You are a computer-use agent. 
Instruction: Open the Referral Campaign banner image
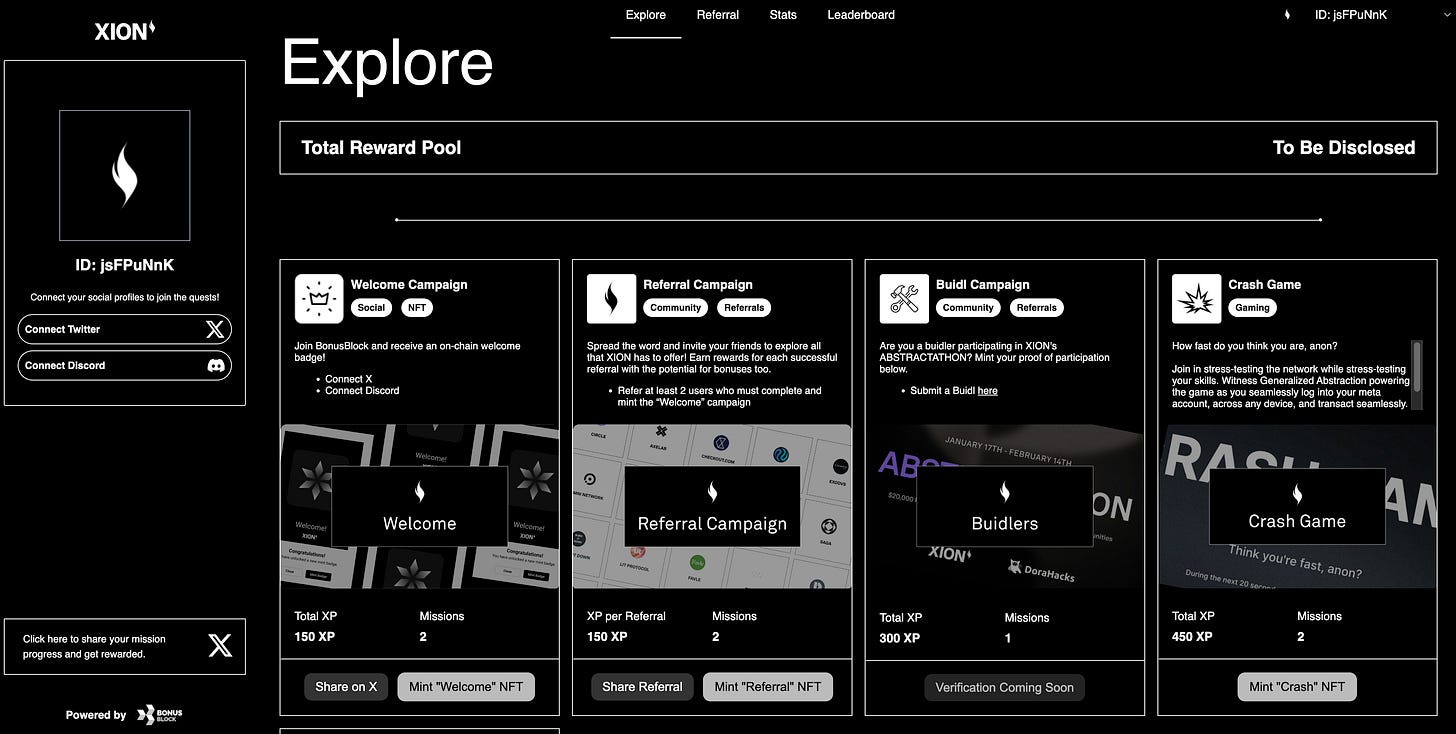712,507
